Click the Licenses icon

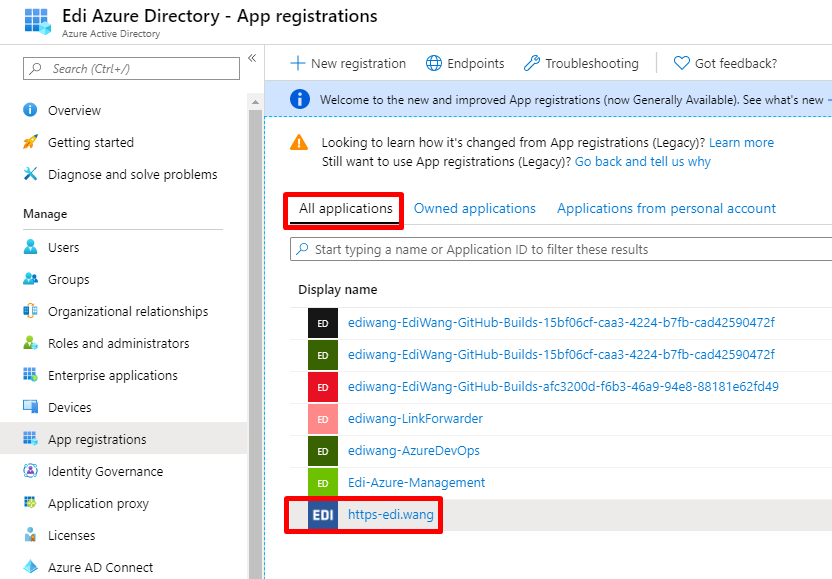pos(30,534)
